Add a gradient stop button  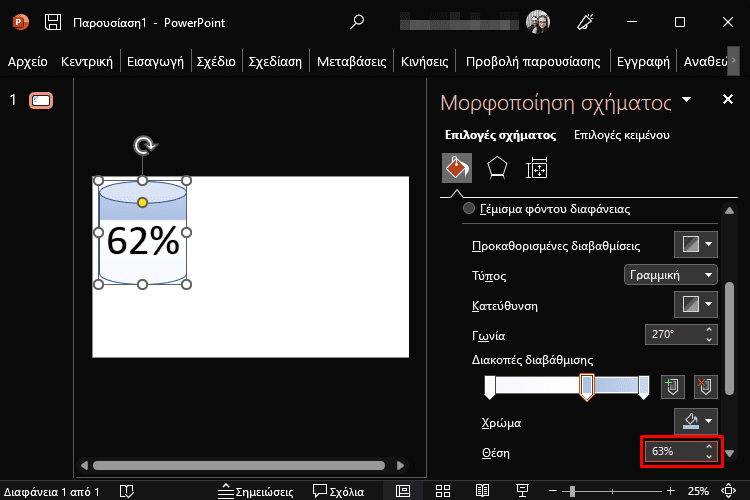[673, 387]
